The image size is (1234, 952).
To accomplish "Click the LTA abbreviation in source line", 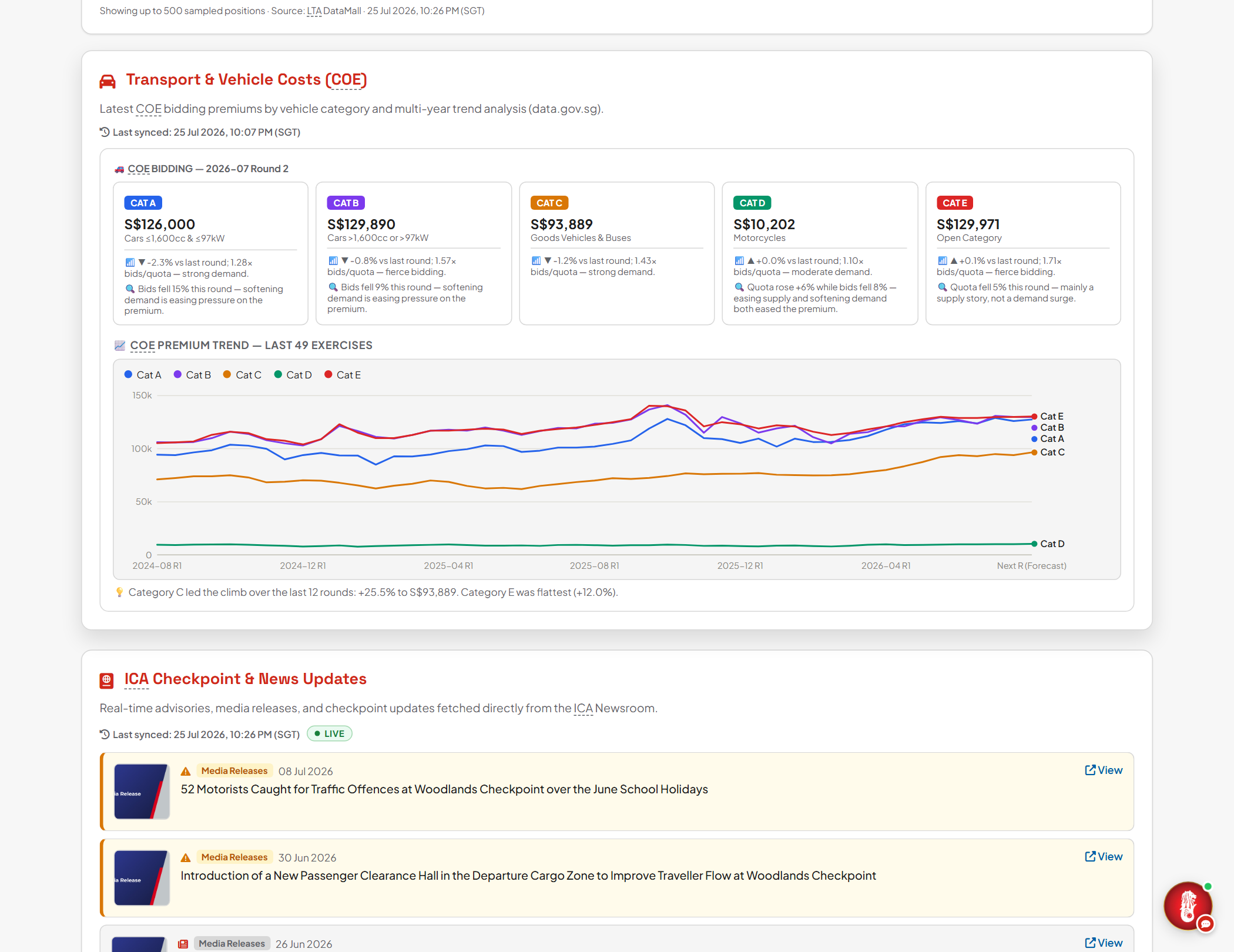I will pyautogui.click(x=314, y=11).
